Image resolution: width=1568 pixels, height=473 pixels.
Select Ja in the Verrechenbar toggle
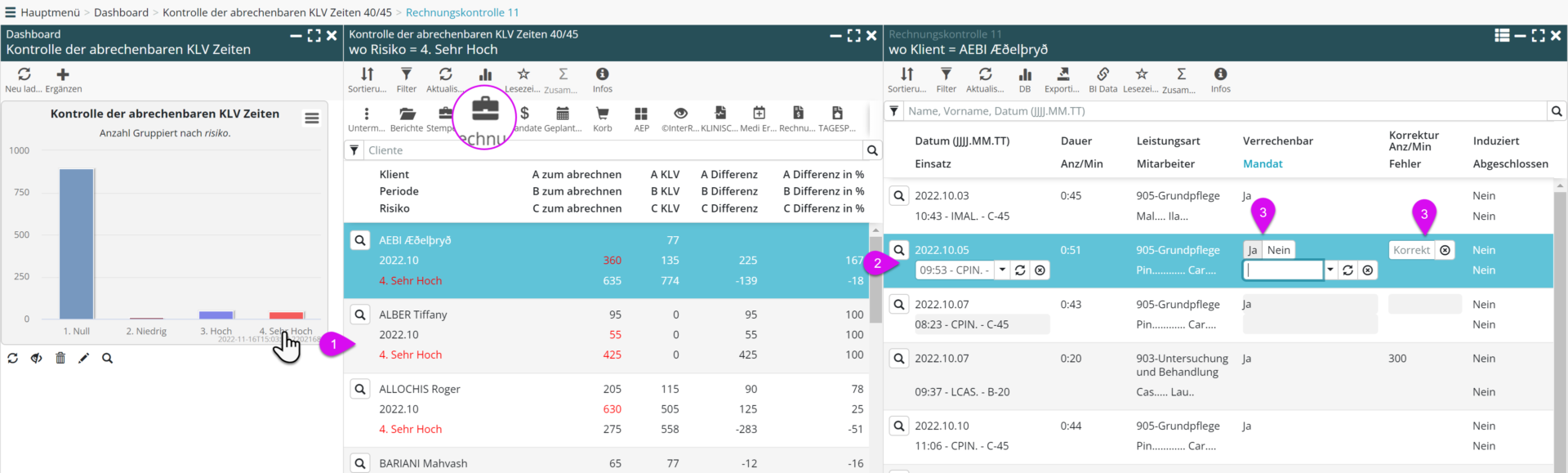(1252, 250)
